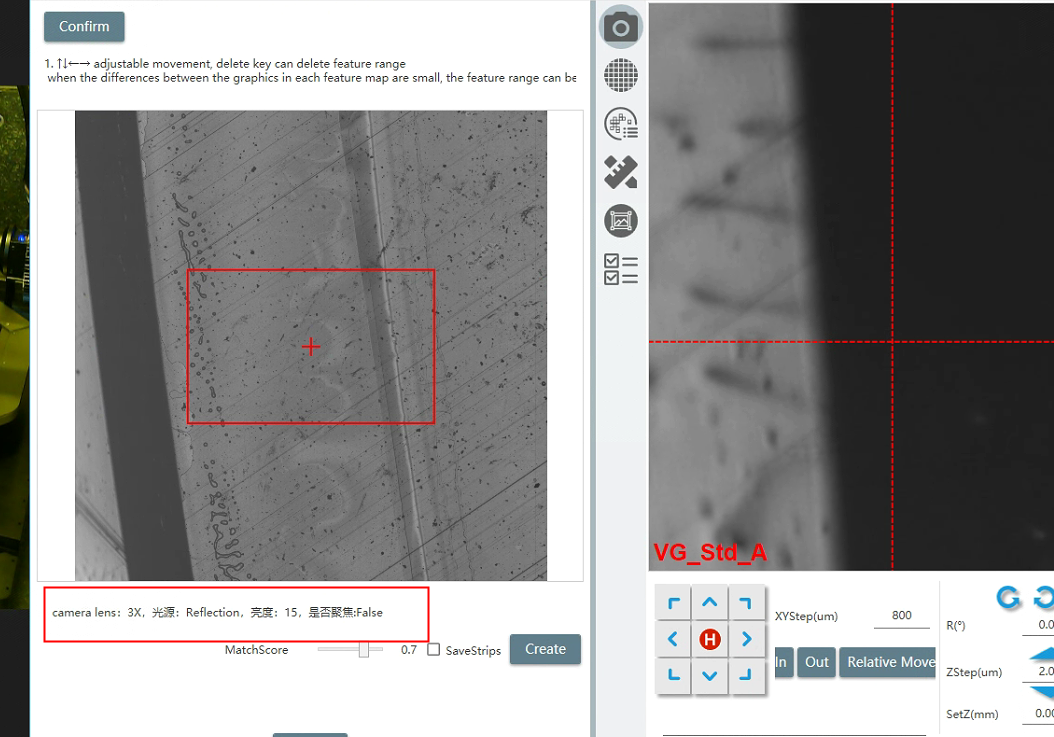Jog stage diagonally up-right with corner arrow
This screenshot has width=1054, height=737.
(746, 603)
